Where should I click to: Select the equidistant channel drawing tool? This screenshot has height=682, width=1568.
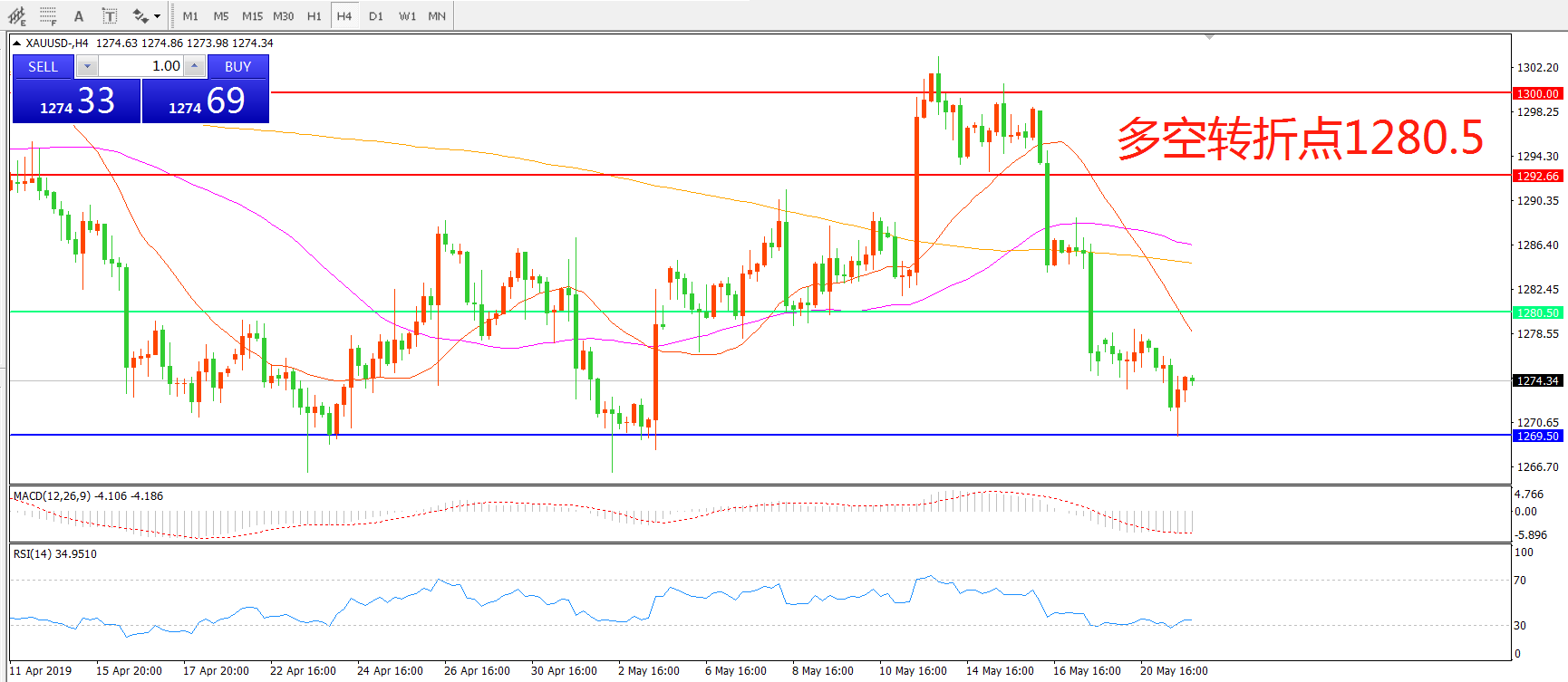tap(16, 16)
